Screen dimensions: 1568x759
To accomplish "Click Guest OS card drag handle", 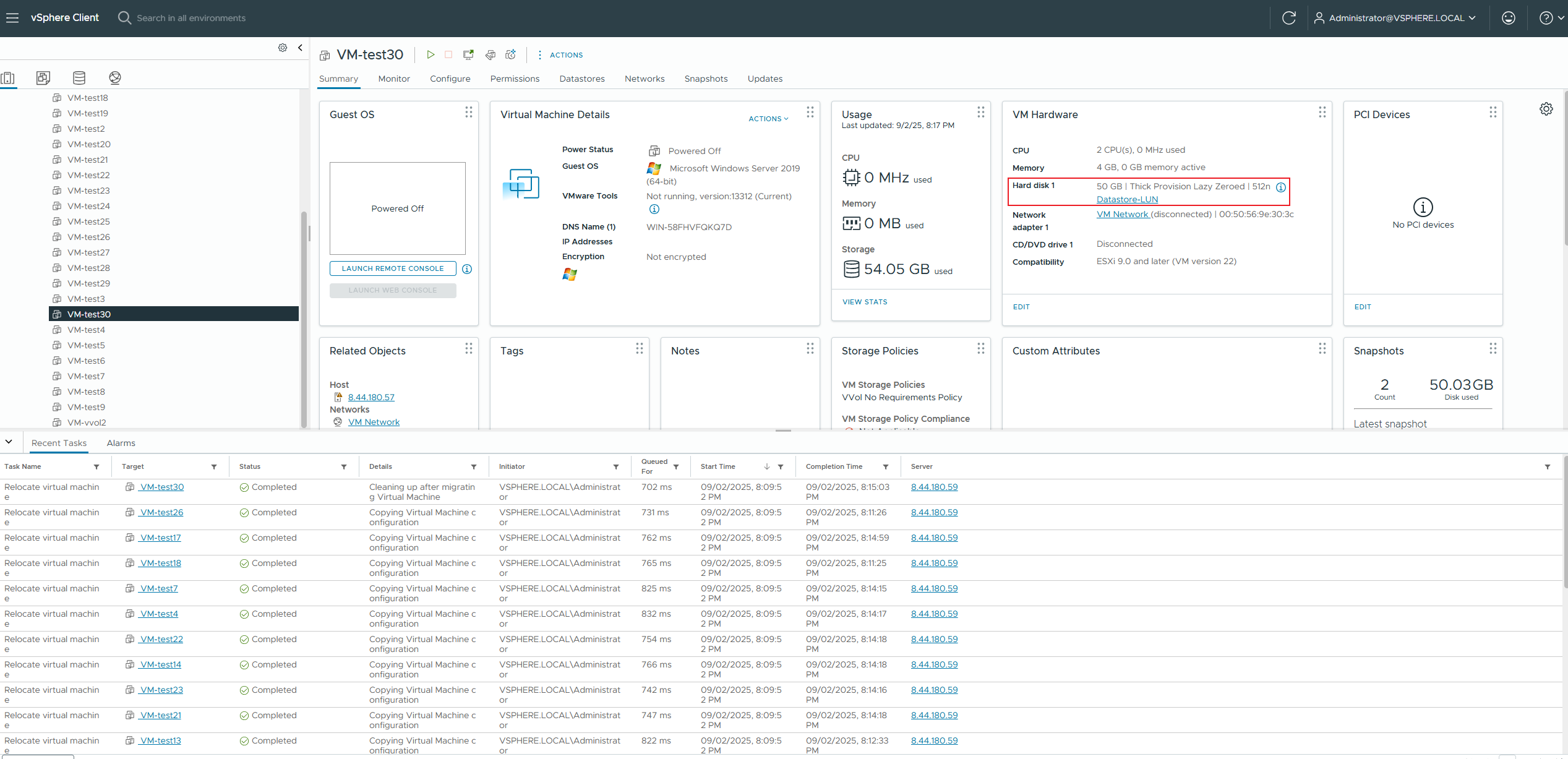I will [x=469, y=112].
